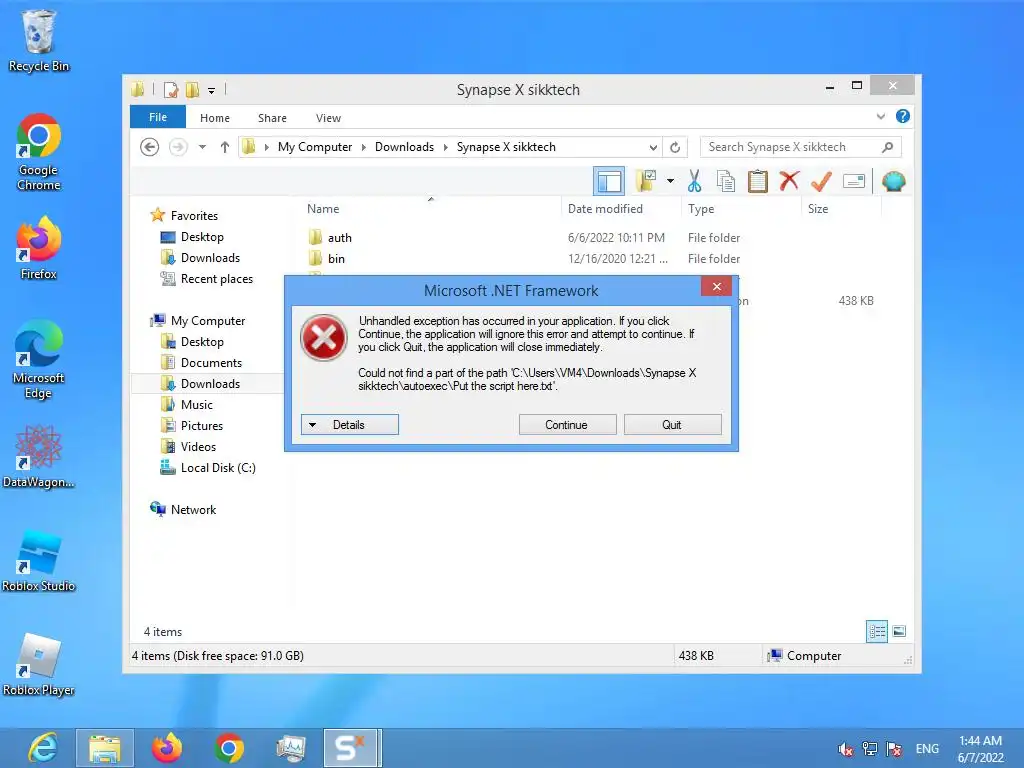Click the Refresh button beside the address bar
1024x768 pixels.
(x=675, y=147)
